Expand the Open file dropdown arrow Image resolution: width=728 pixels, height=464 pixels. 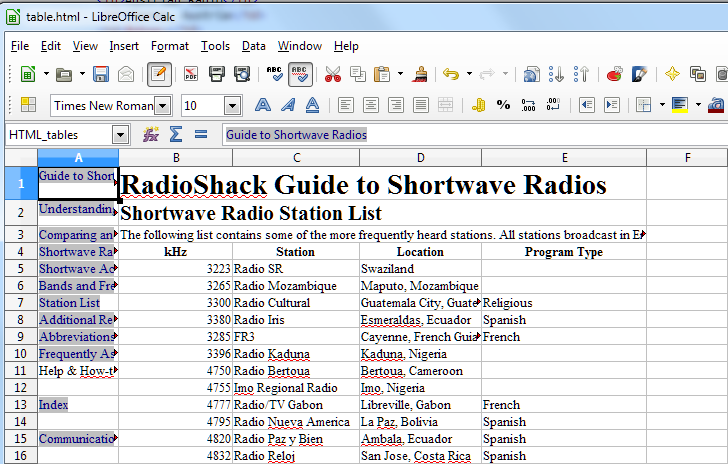tap(82, 74)
